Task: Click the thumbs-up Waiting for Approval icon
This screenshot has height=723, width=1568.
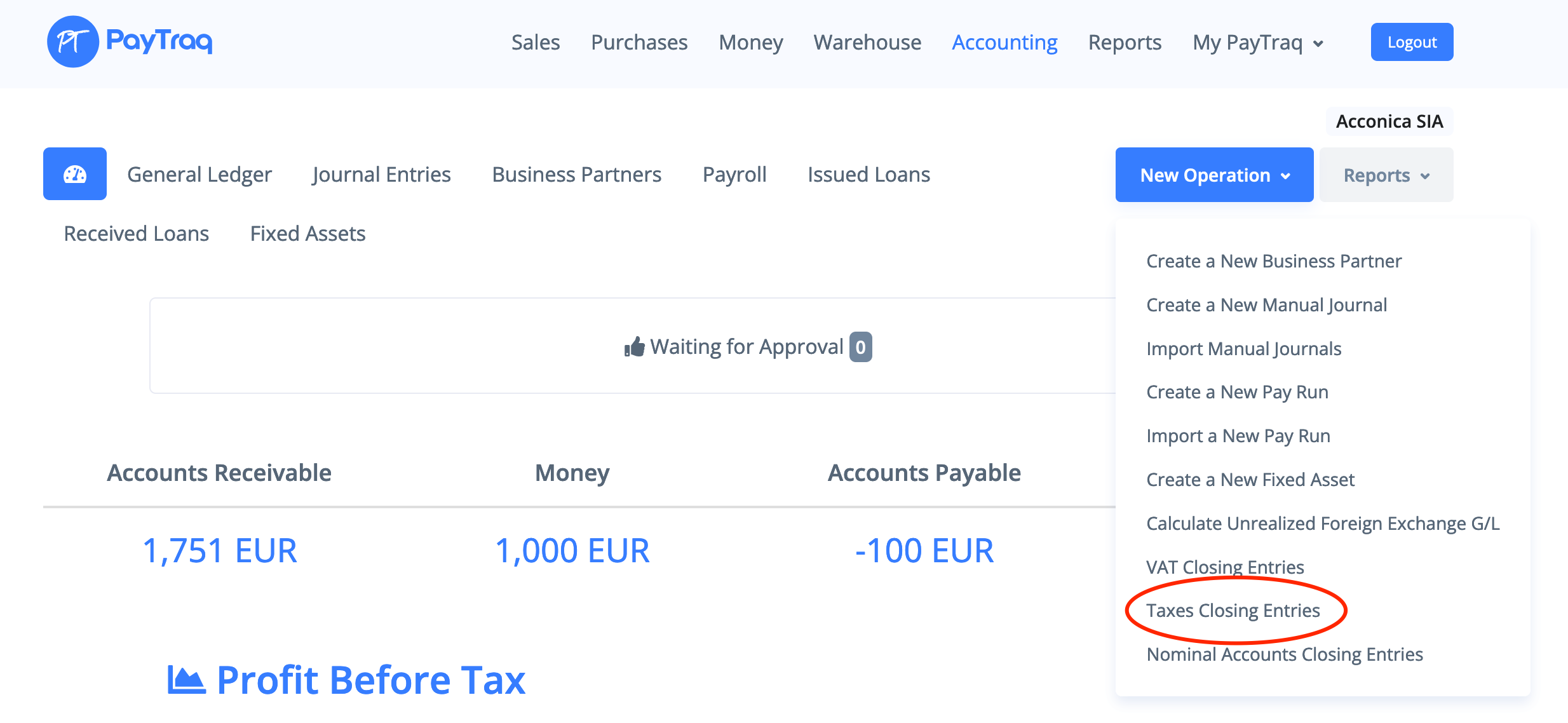Action: tap(634, 347)
